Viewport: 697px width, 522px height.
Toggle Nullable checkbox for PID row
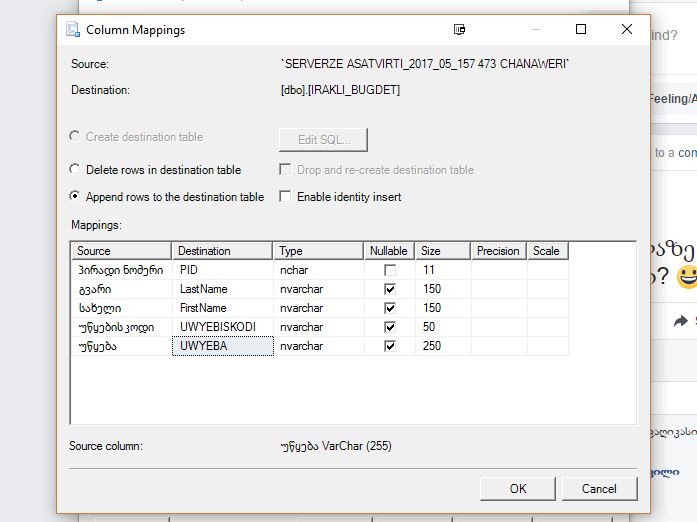(389, 270)
